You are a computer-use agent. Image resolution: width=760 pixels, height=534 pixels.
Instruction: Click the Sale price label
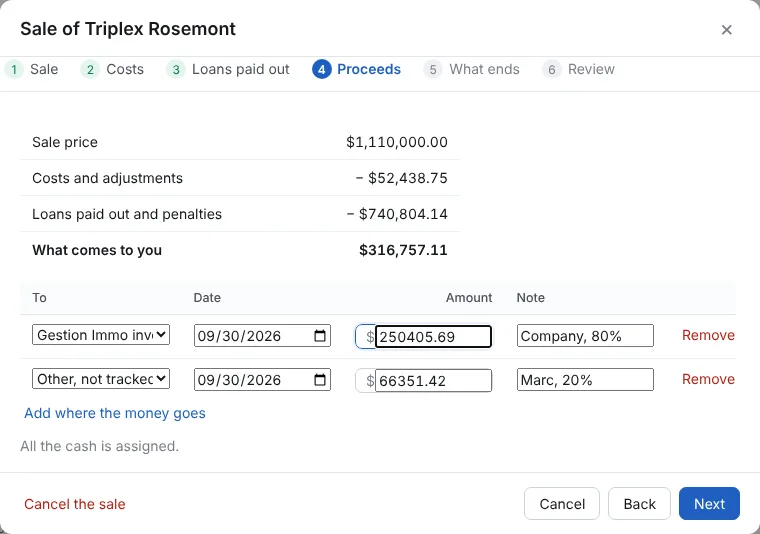(x=65, y=142)
